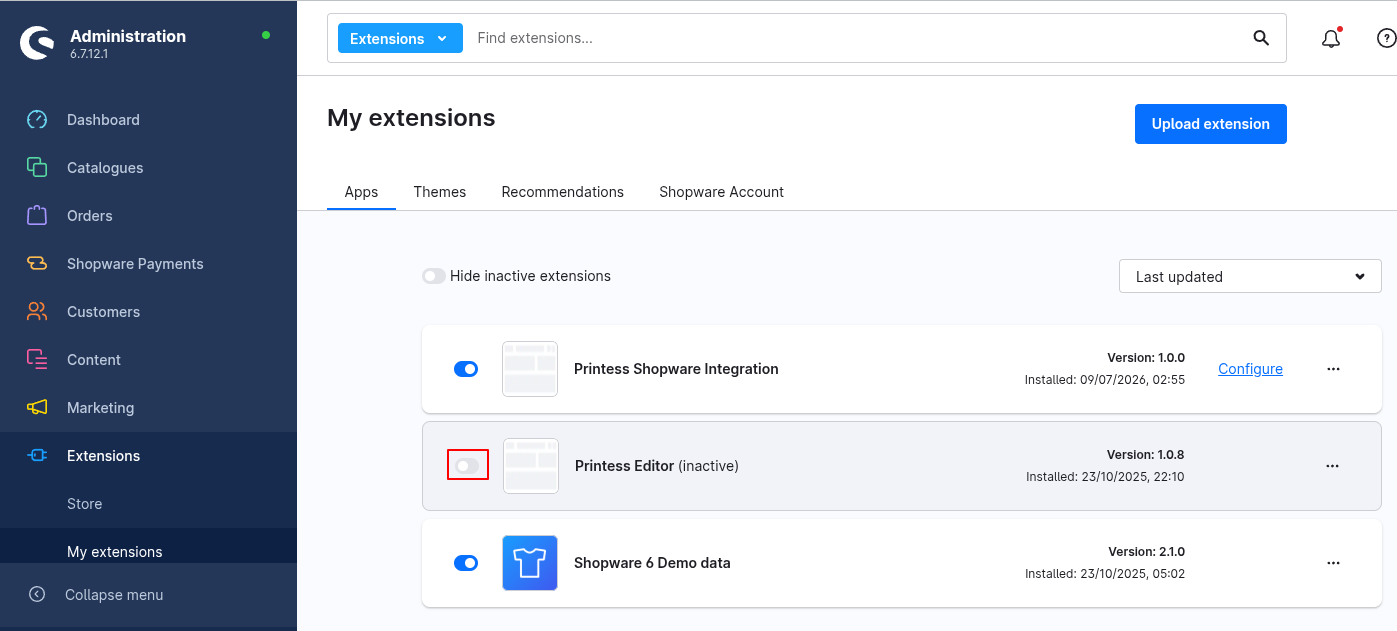The height and width of the screenshot is (631, 1397).
Task: Open the Shopware Account tab
Action: coord(721,192)
